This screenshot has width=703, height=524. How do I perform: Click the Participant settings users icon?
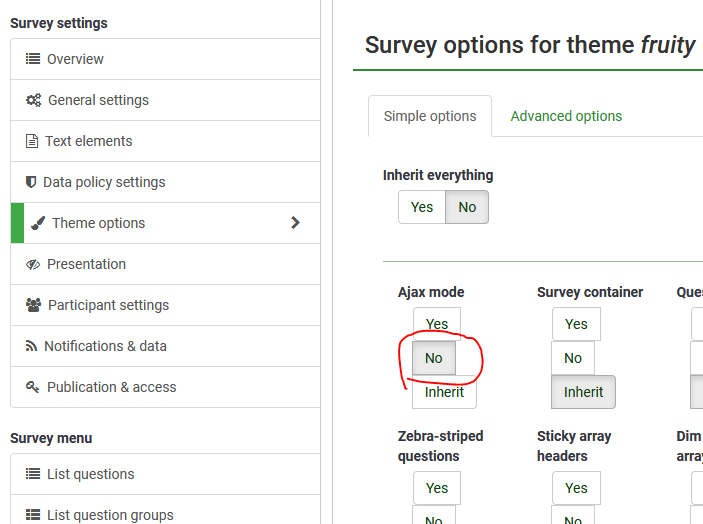33,305
